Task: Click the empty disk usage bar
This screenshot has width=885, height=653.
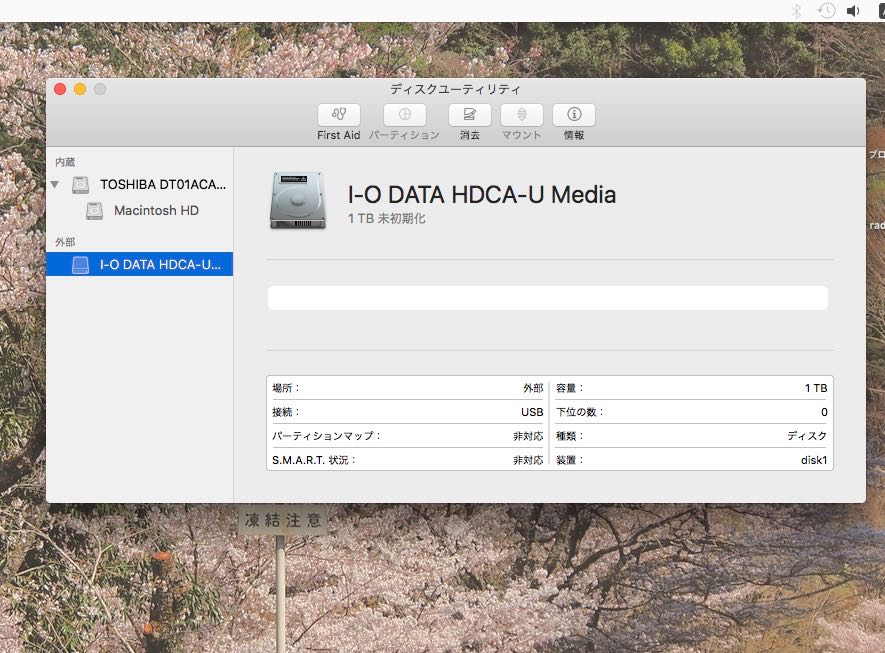Action: [547, 298]
